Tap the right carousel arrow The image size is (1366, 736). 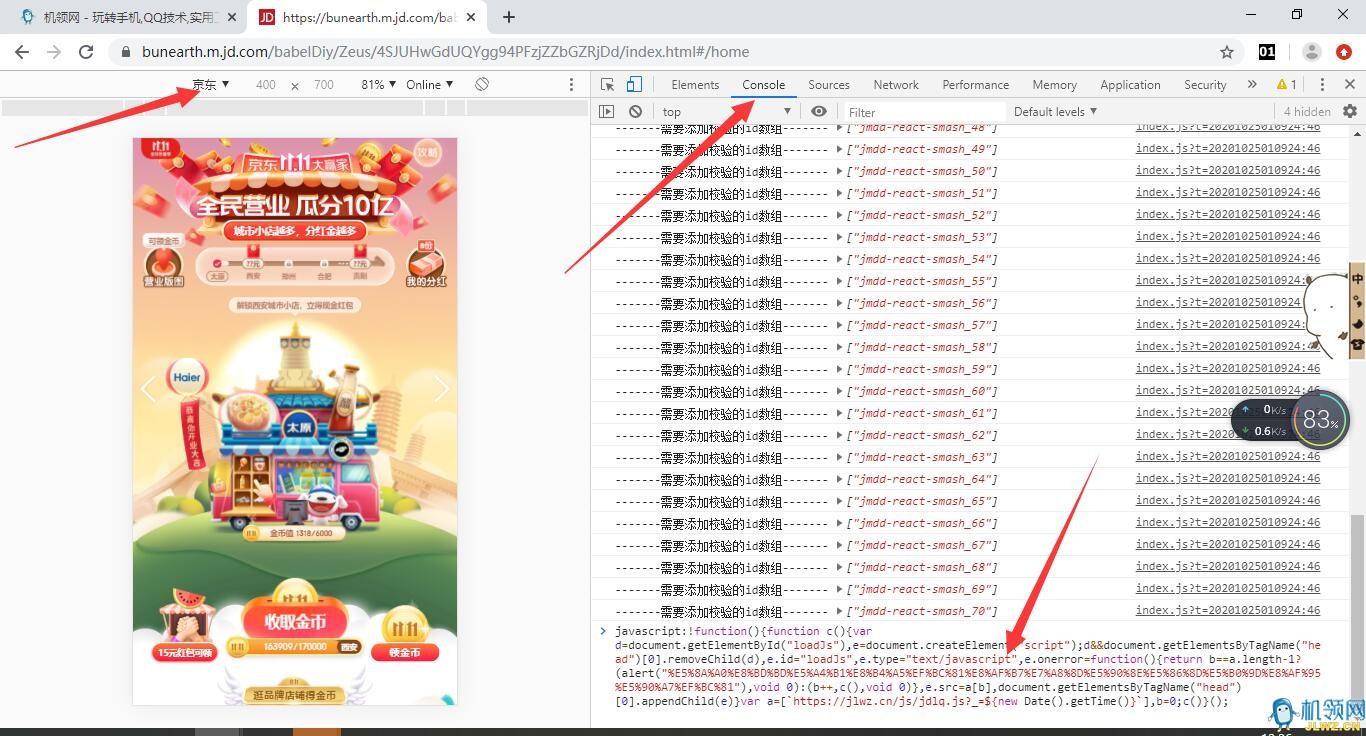441,388
